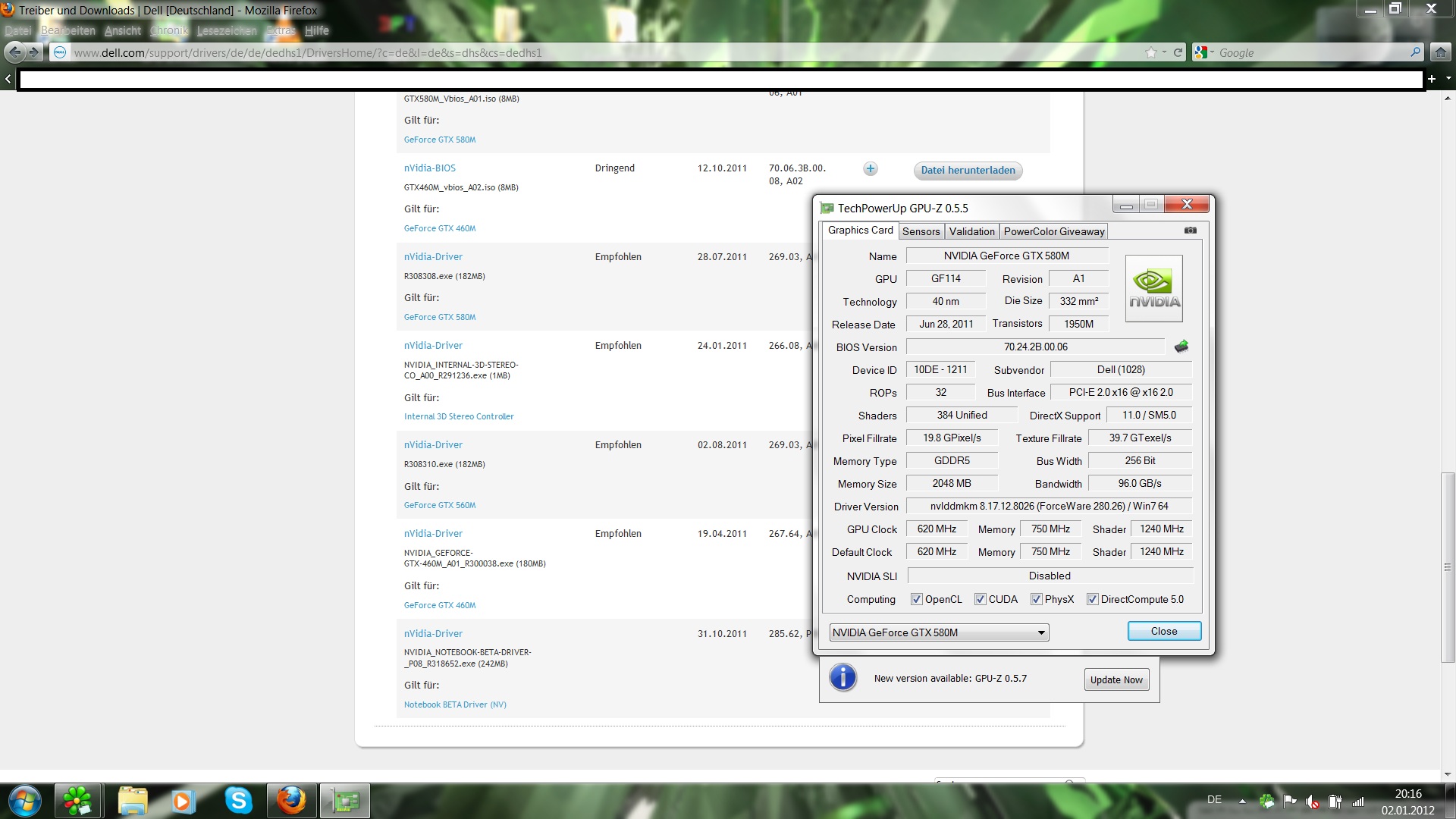This screenshot has width=1456, height=819.
Task: Toggle the DirectCompute 5.0 checkbox
Action: [1092, 599]
